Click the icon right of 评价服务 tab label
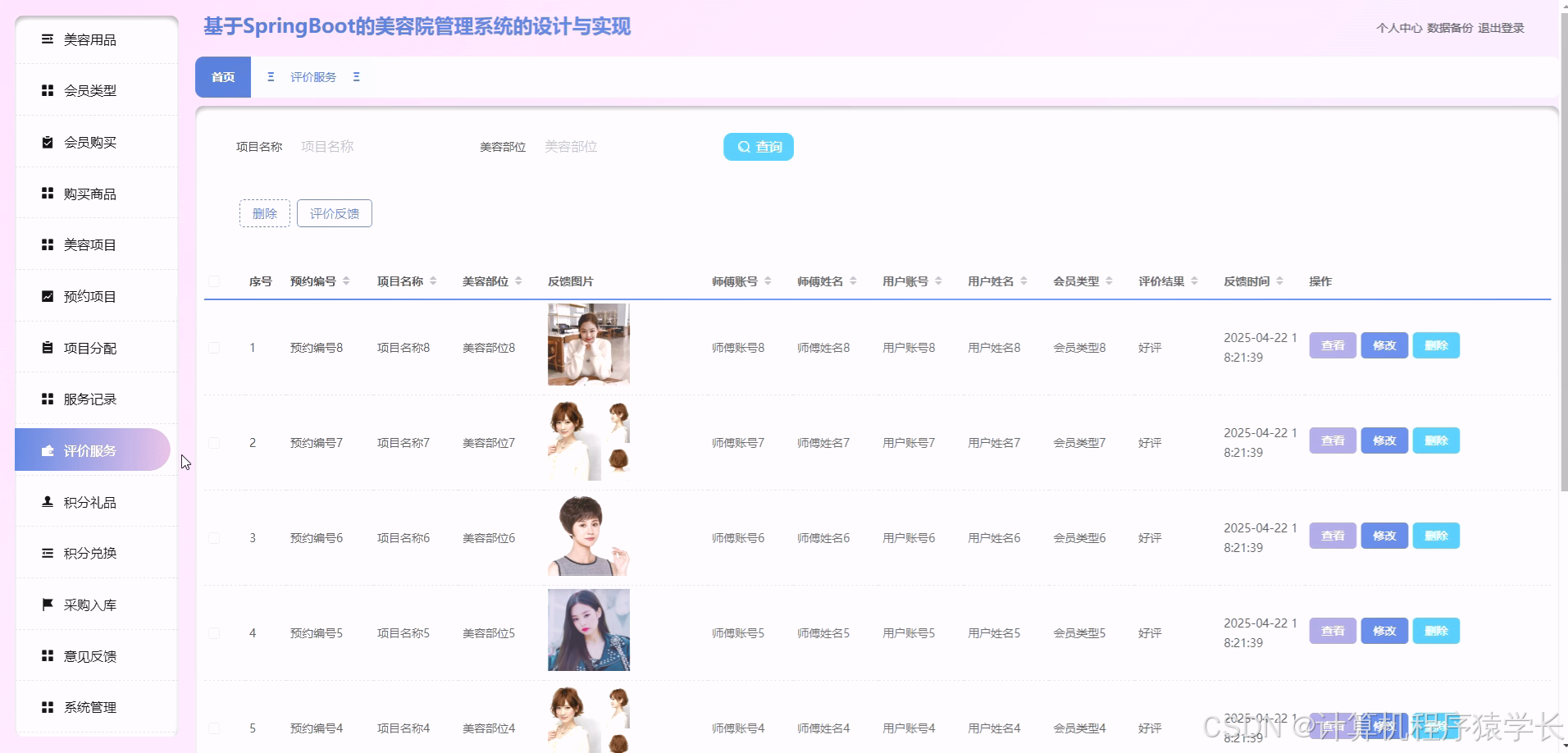The image size is (1568, 753). pyautogui.click(x=356, y=77)
